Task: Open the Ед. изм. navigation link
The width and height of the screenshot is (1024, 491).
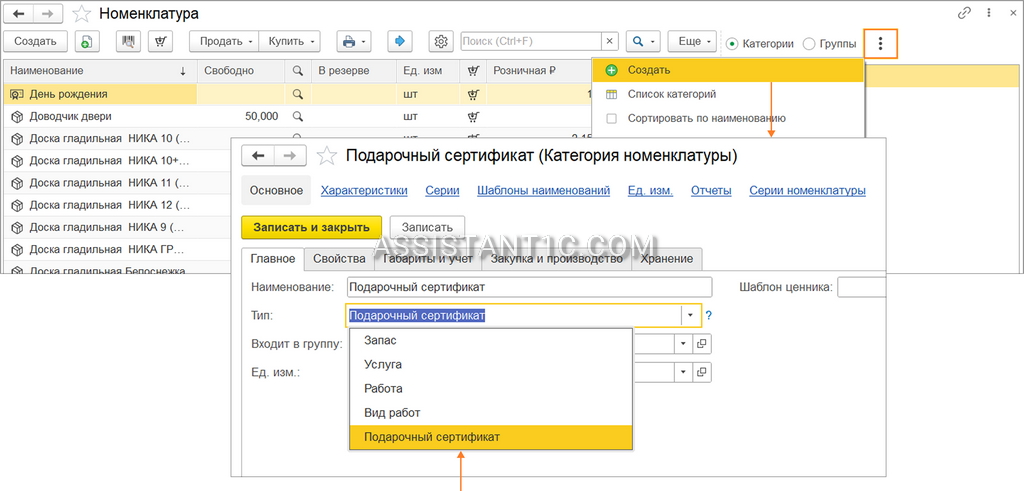Action: 650,191
